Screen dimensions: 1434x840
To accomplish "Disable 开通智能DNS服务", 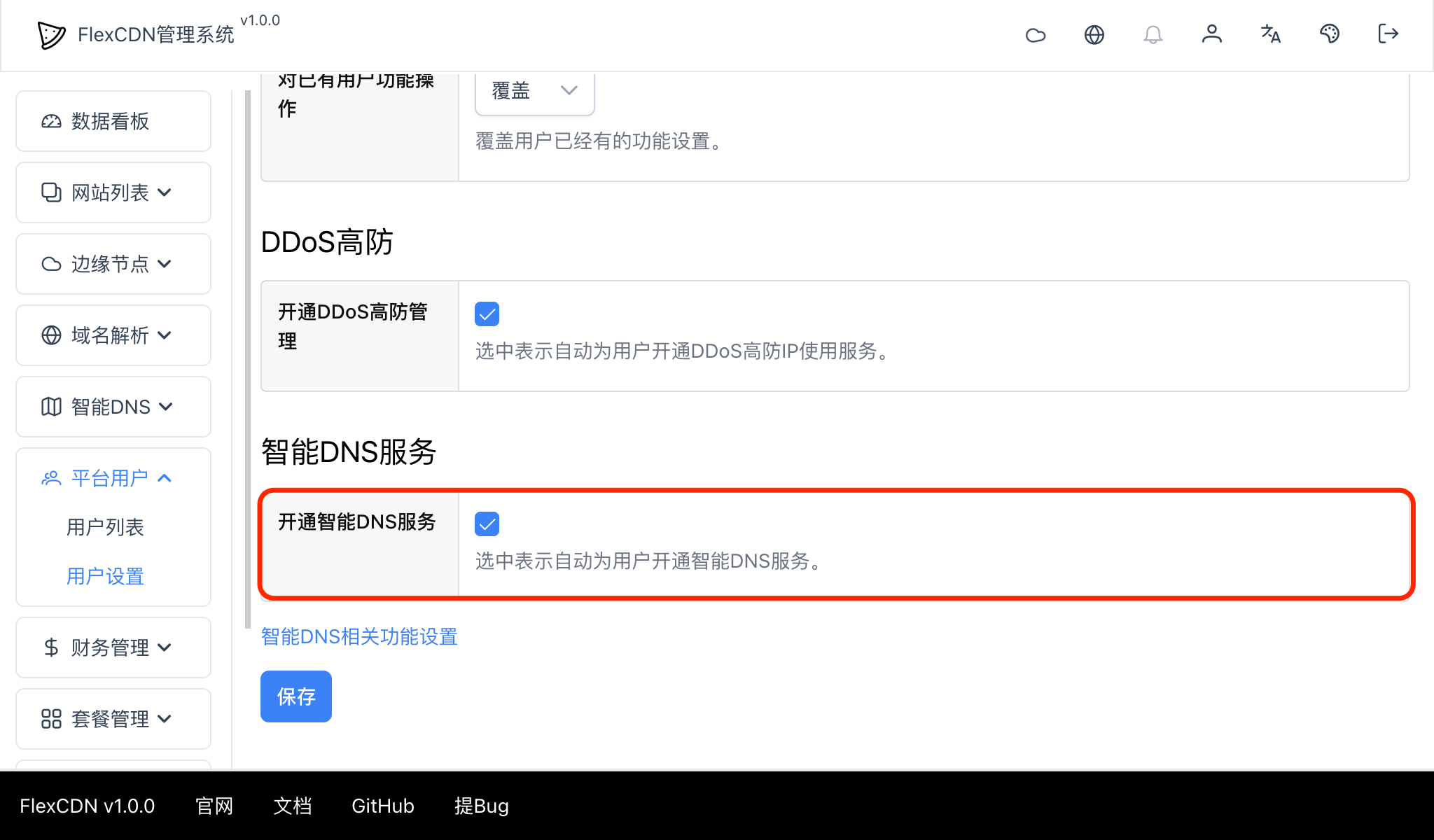I will coord(487,523).
